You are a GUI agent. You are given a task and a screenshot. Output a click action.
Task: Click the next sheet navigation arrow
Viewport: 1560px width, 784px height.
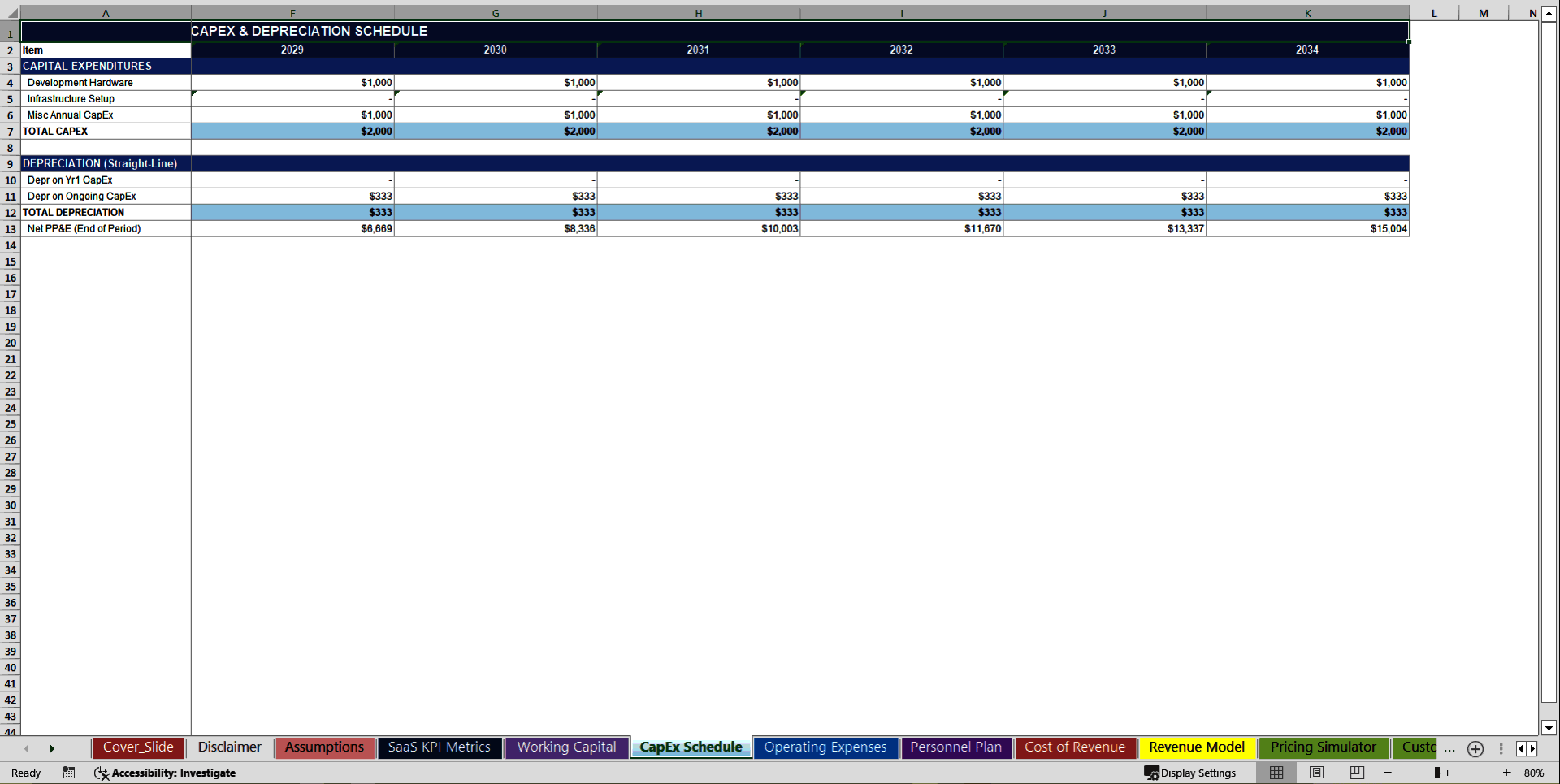coord(52,748)
